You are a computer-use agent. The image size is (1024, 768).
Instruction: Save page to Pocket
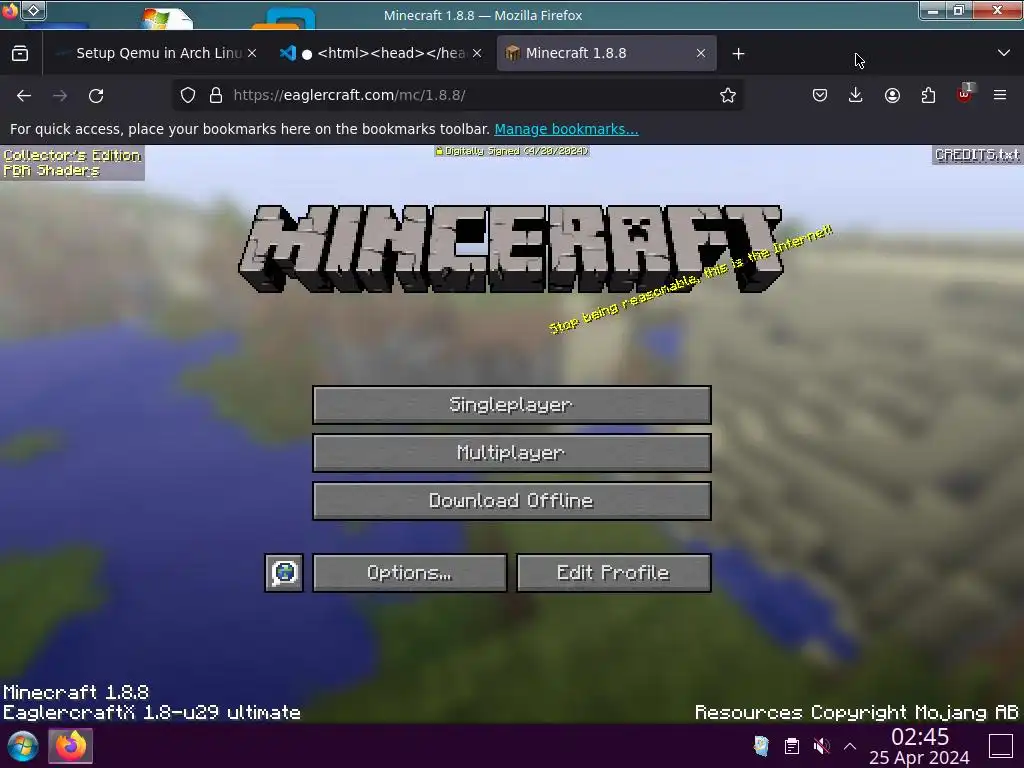820,95
